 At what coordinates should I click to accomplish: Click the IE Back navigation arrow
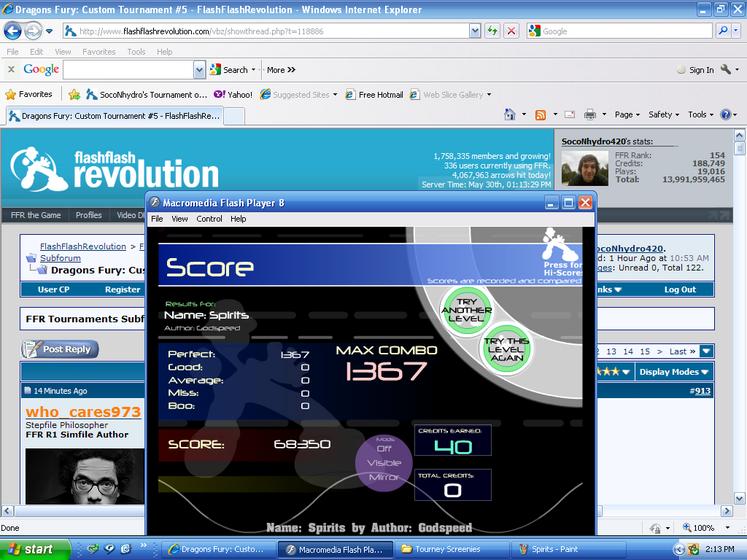point(13,31)
